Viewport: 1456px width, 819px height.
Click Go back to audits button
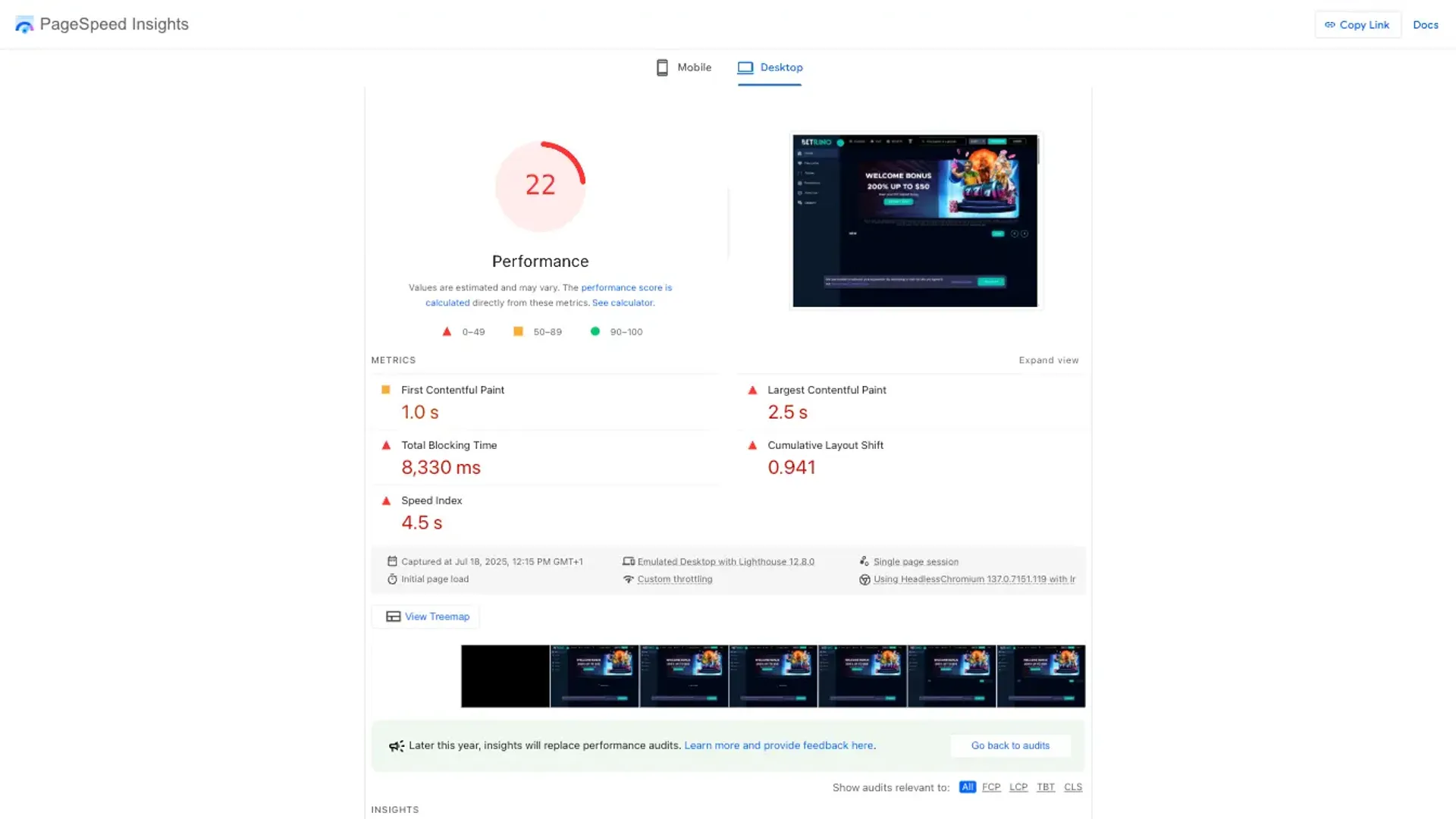(x=1010, y=745)
